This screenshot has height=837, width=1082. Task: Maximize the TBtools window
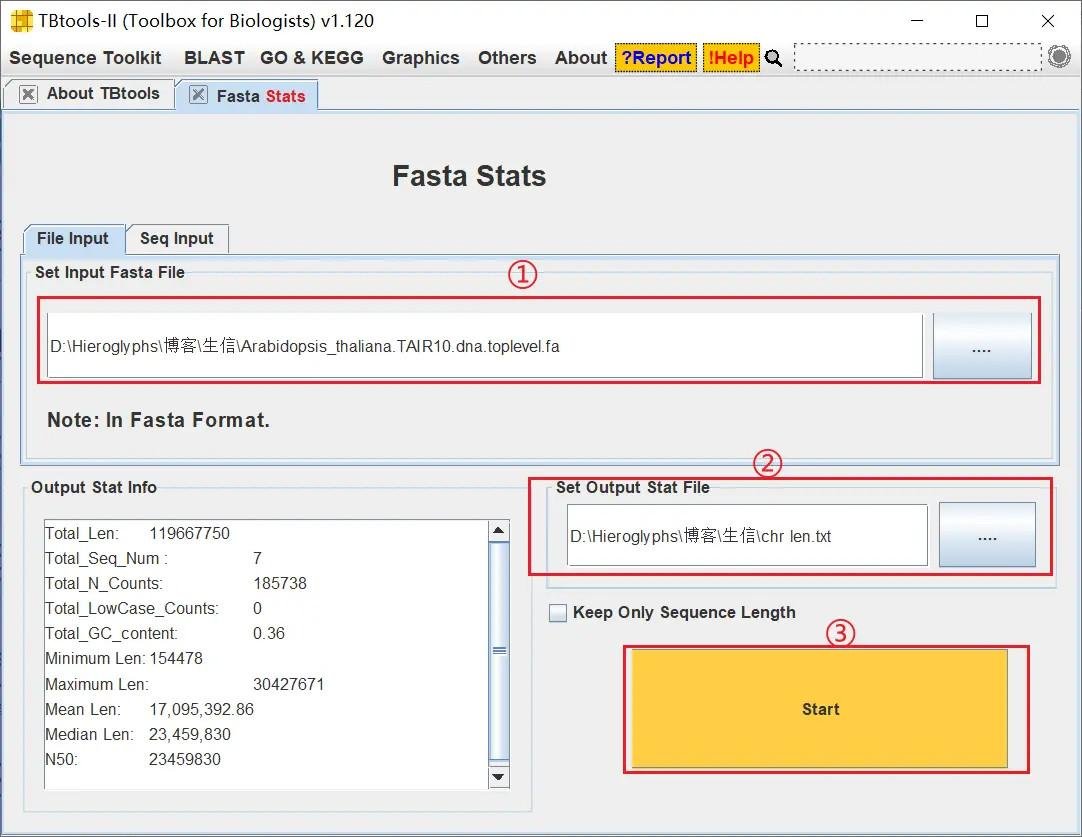tap(982, 21)
